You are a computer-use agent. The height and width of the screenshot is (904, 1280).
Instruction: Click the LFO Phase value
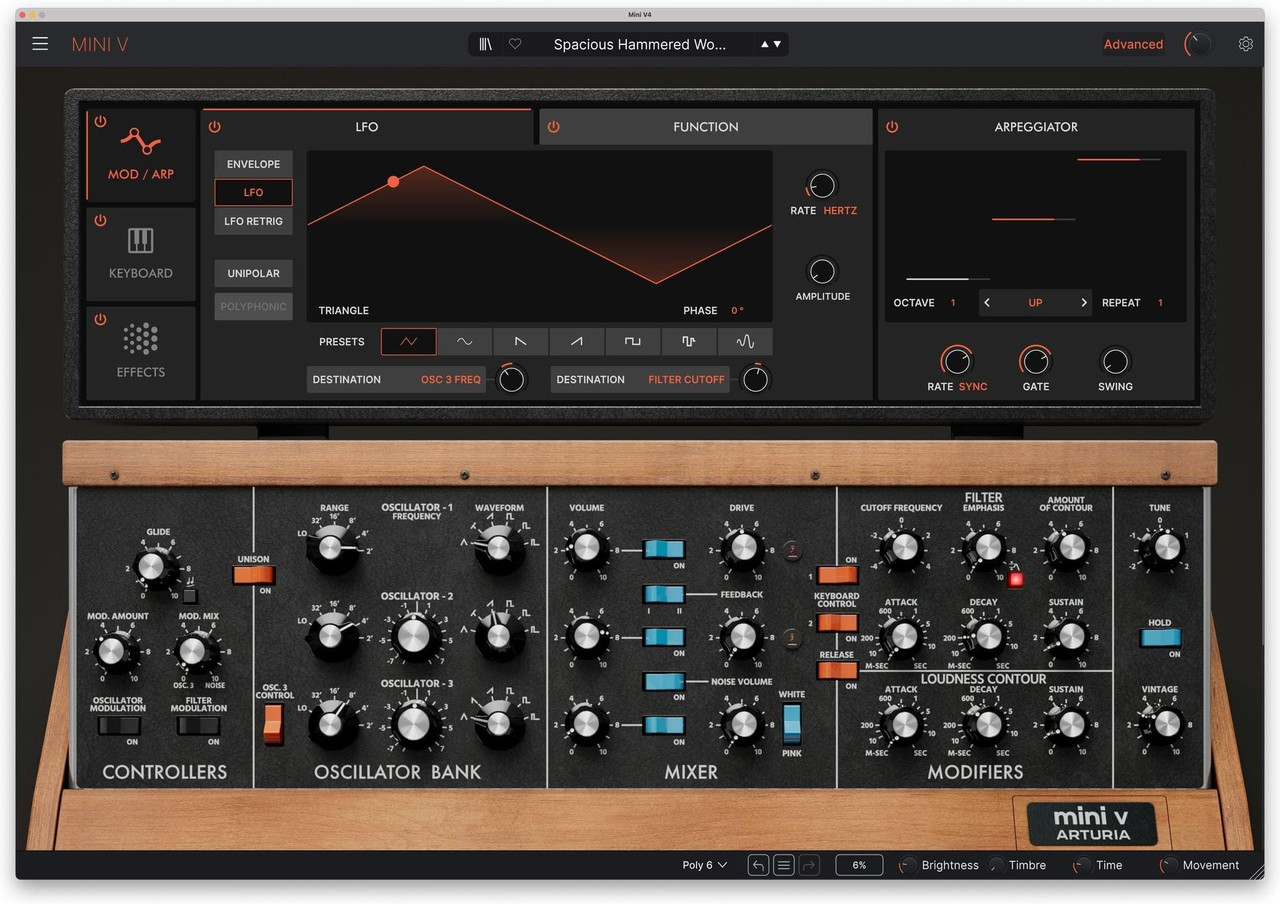(737, 311)
